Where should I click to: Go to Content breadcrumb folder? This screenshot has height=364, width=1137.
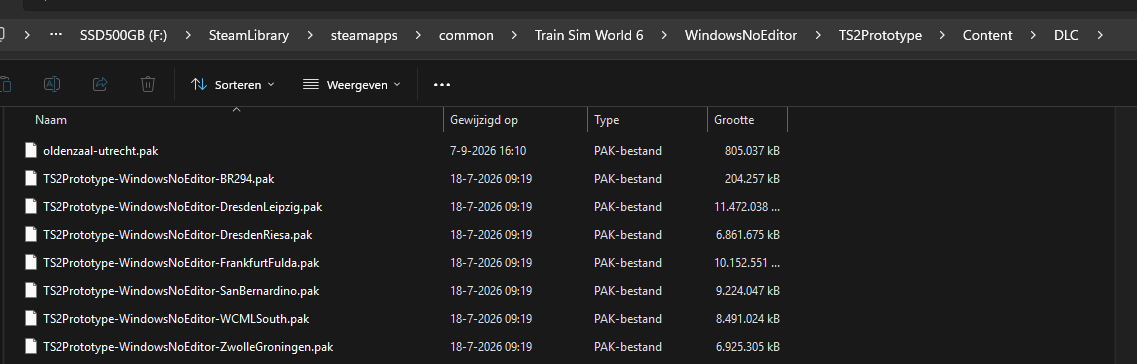click(988, 36)
